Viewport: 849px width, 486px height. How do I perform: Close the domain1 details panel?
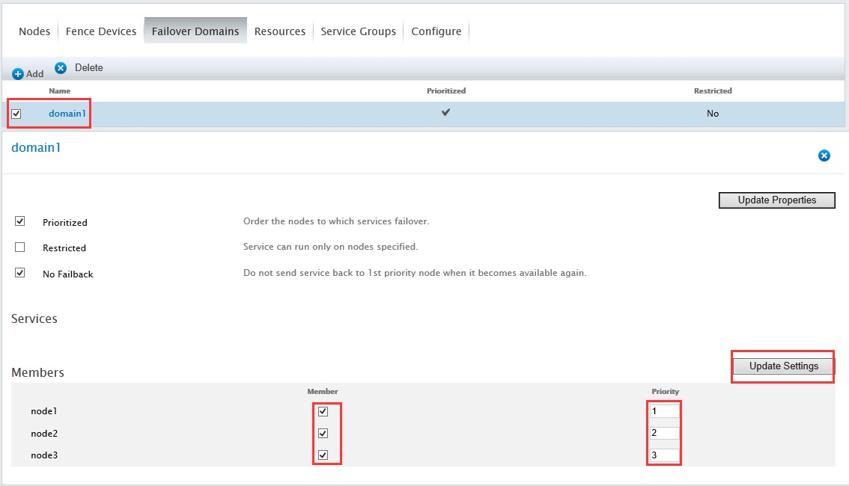824,156
